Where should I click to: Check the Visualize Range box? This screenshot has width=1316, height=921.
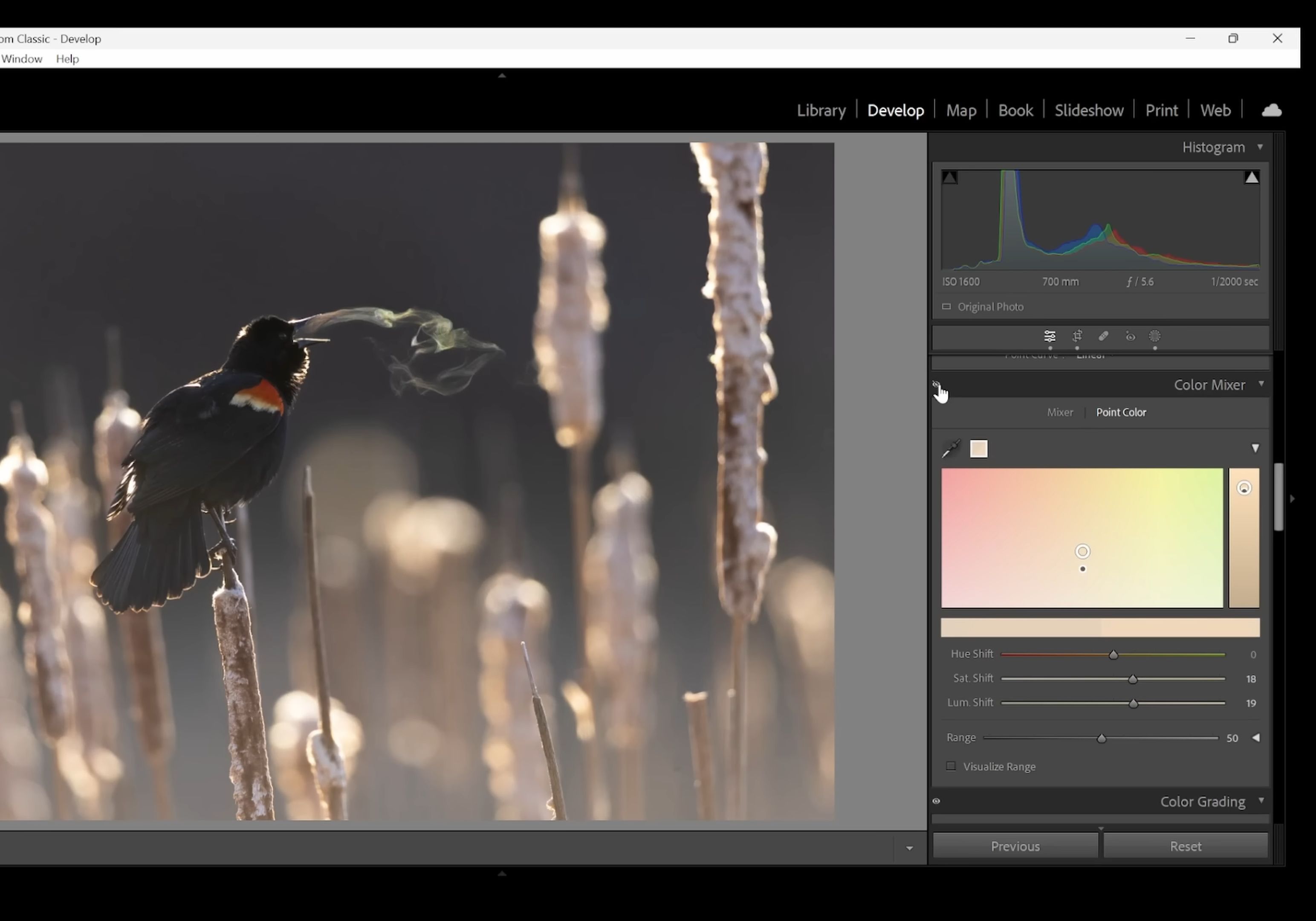tap(951, 766)
